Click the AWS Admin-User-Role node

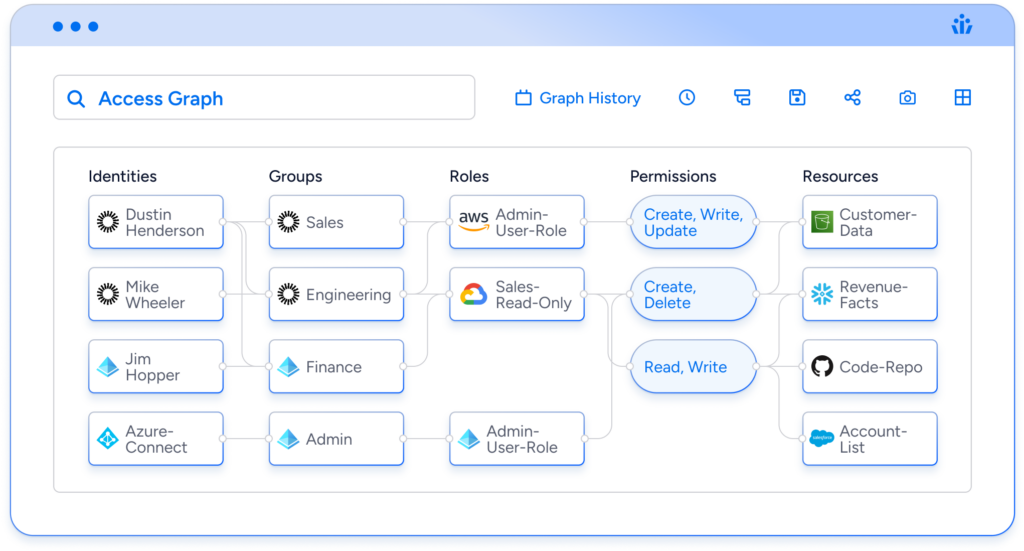(517, 222)
